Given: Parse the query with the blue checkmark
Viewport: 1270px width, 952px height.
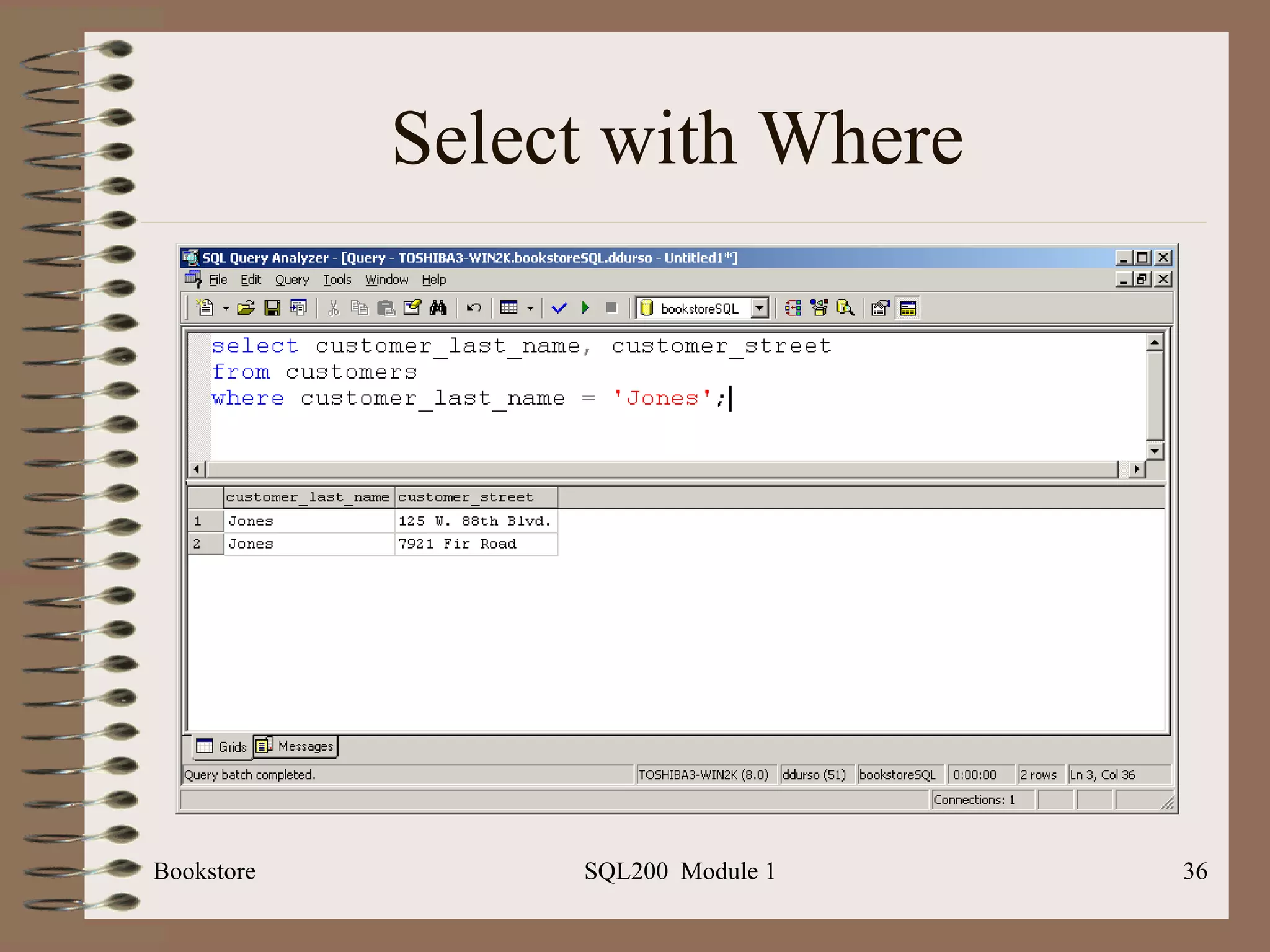Looking at the screenshot, I should [x=559, y=308].
